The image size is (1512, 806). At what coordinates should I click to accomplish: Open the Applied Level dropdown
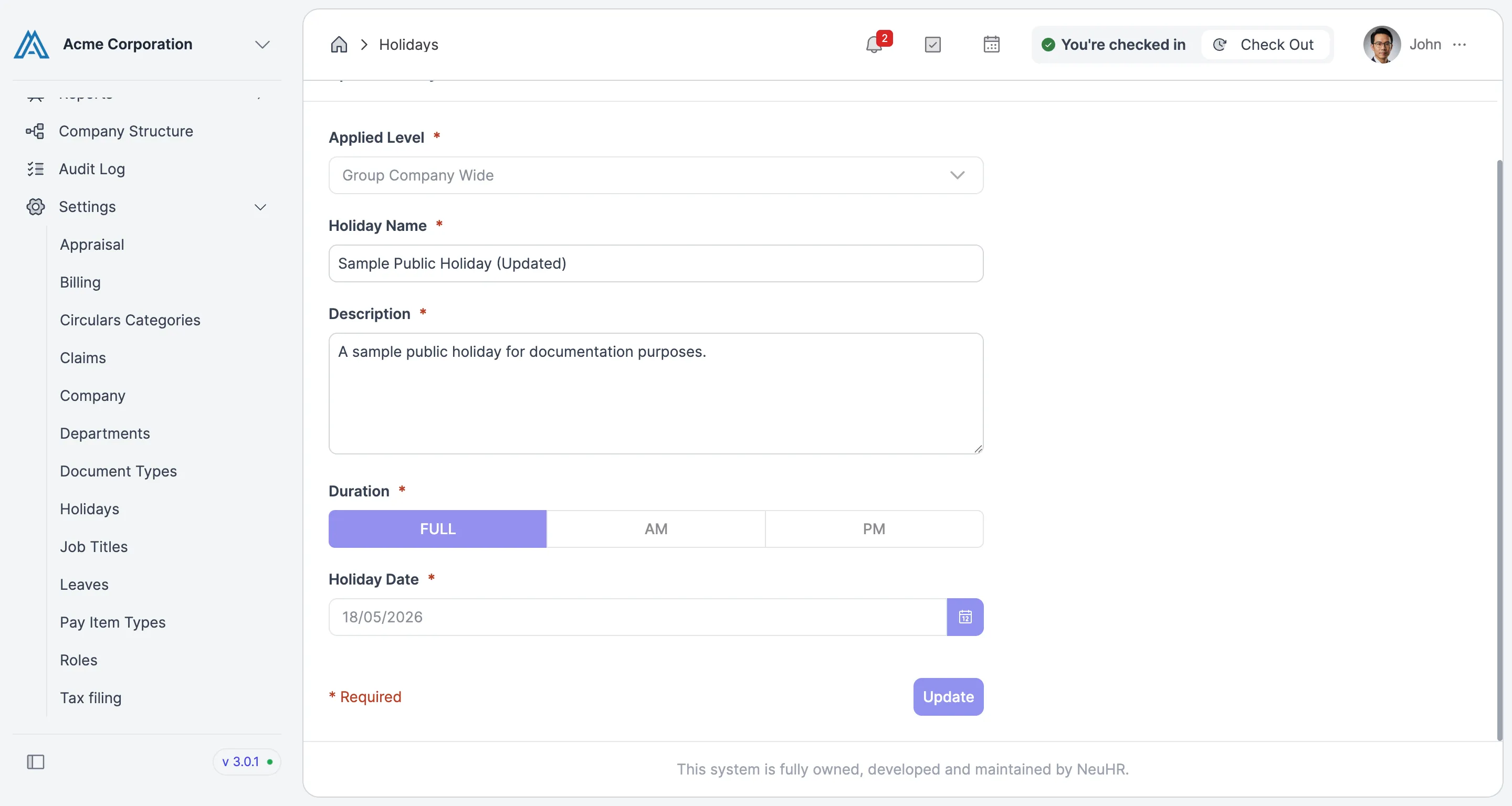tap(656, 175)
